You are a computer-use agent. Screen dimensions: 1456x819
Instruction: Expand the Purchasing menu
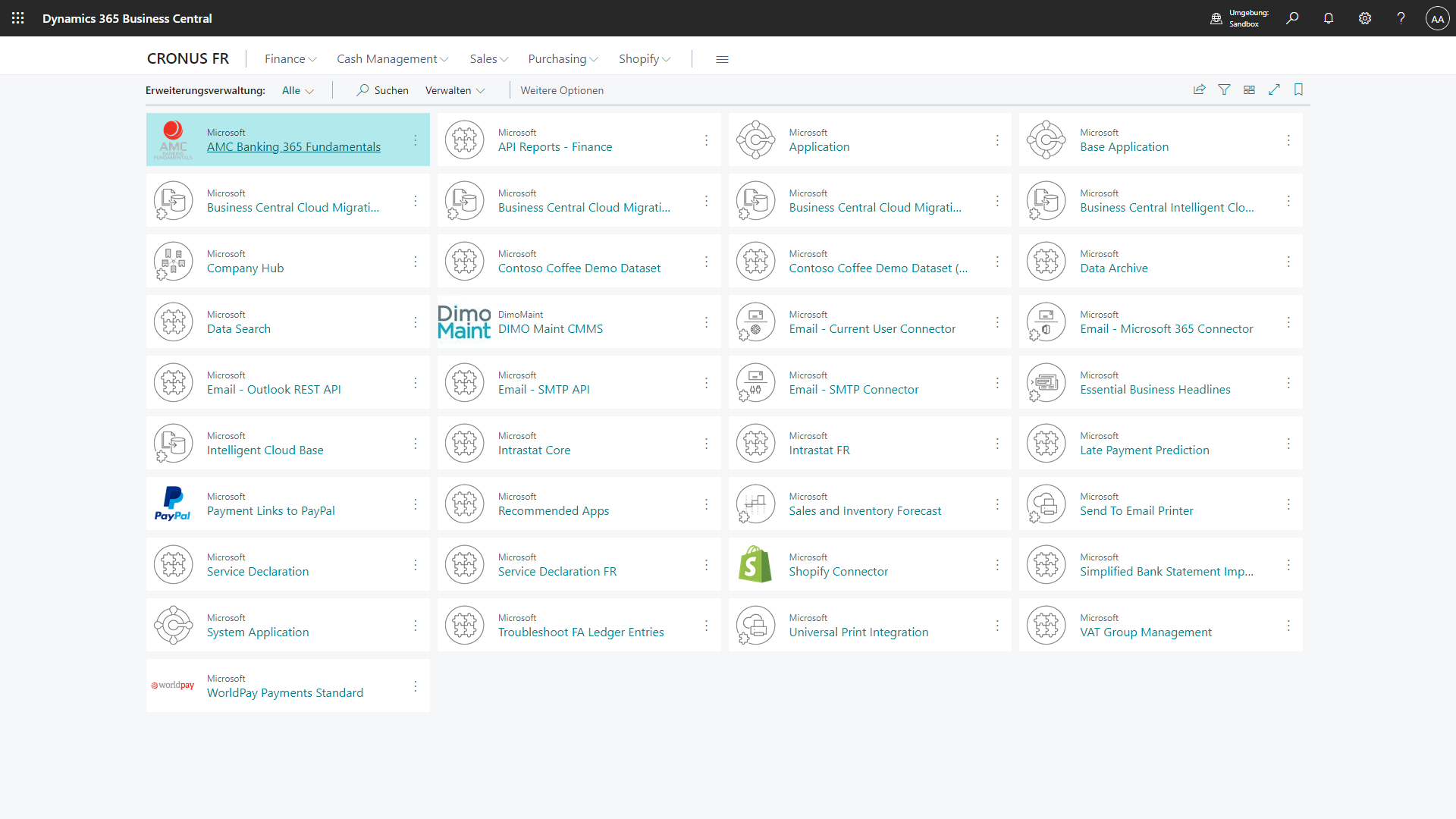(x=563, y=59)
